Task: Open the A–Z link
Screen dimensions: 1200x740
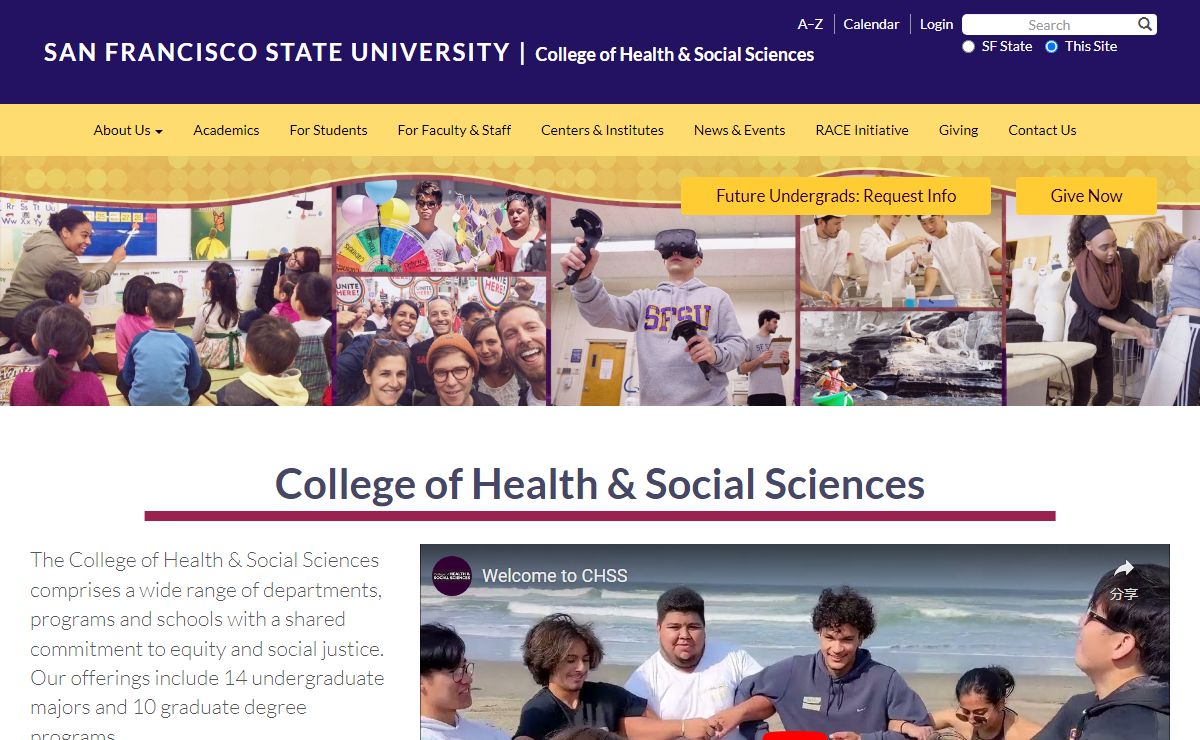Action: click(810, 24)
